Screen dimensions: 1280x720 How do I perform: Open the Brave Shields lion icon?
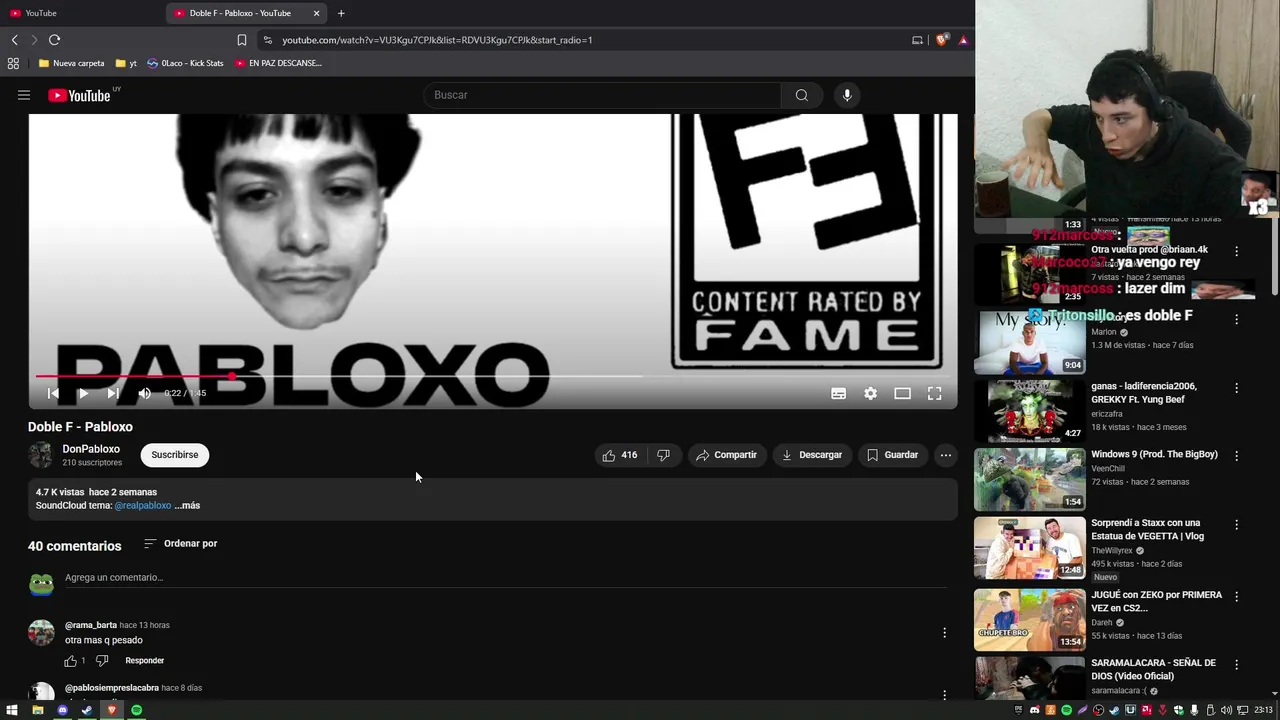pyautogui.click(x=941, y=40)
